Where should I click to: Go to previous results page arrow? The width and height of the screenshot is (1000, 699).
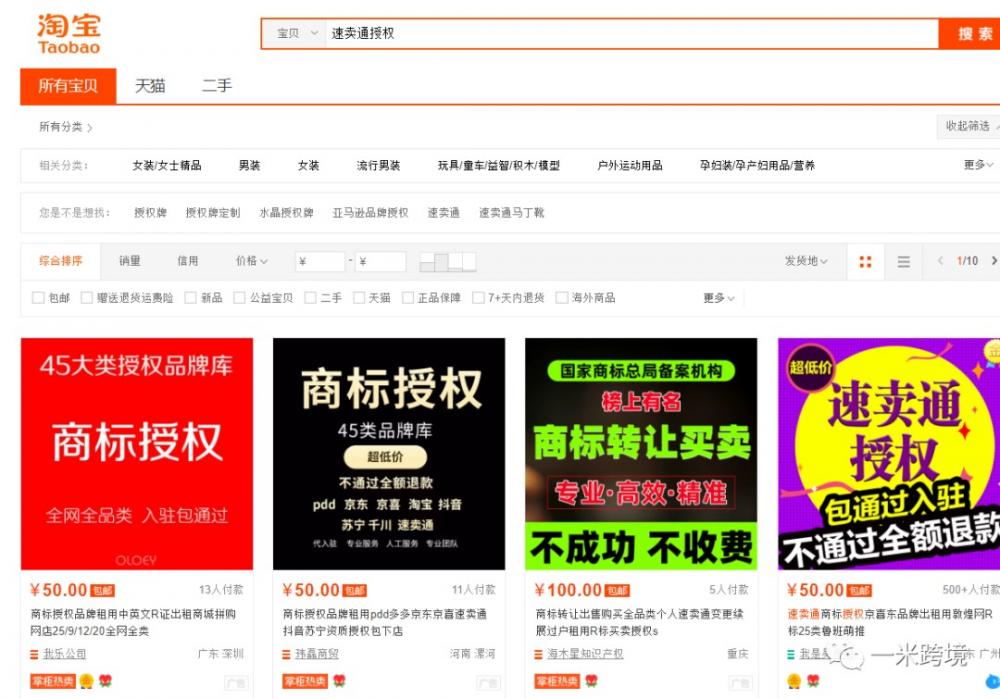[x=940, y=262]
